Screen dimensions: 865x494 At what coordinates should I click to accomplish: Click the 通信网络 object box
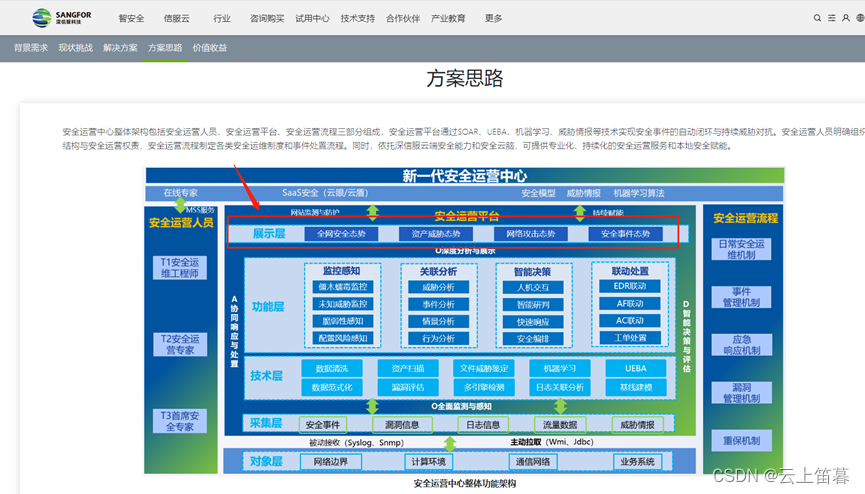tap(532, 461)
